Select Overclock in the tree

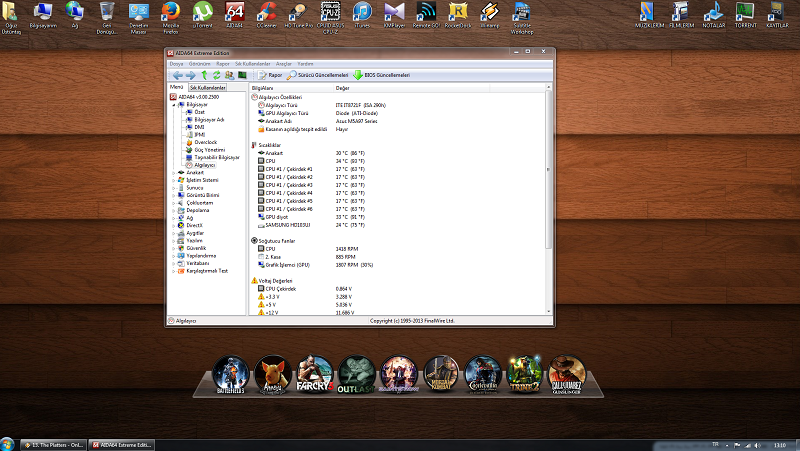[204, 142]
